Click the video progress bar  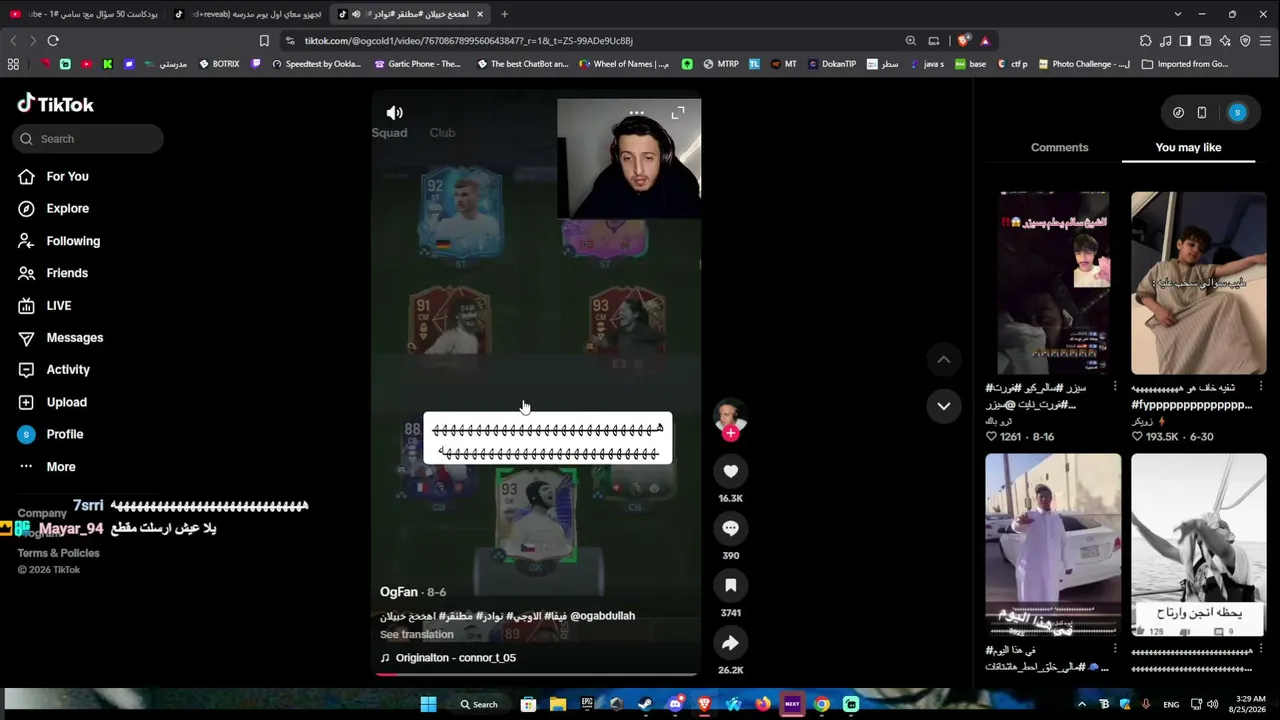tap(536, 674)
